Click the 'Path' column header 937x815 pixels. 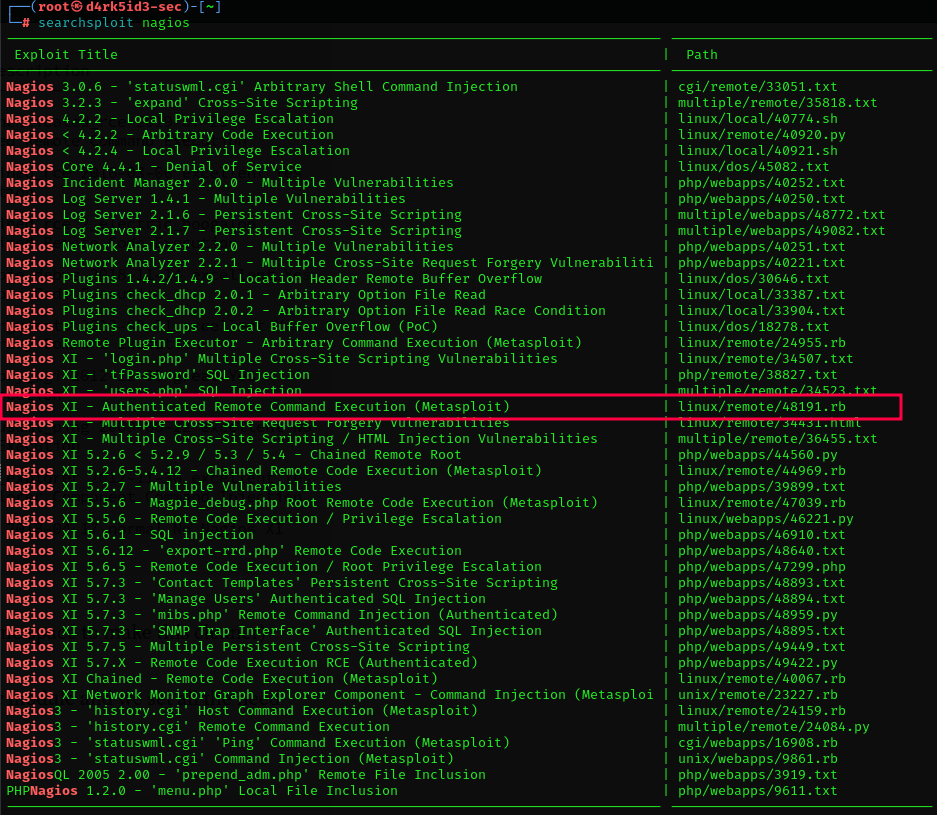[x=701, y=55]
